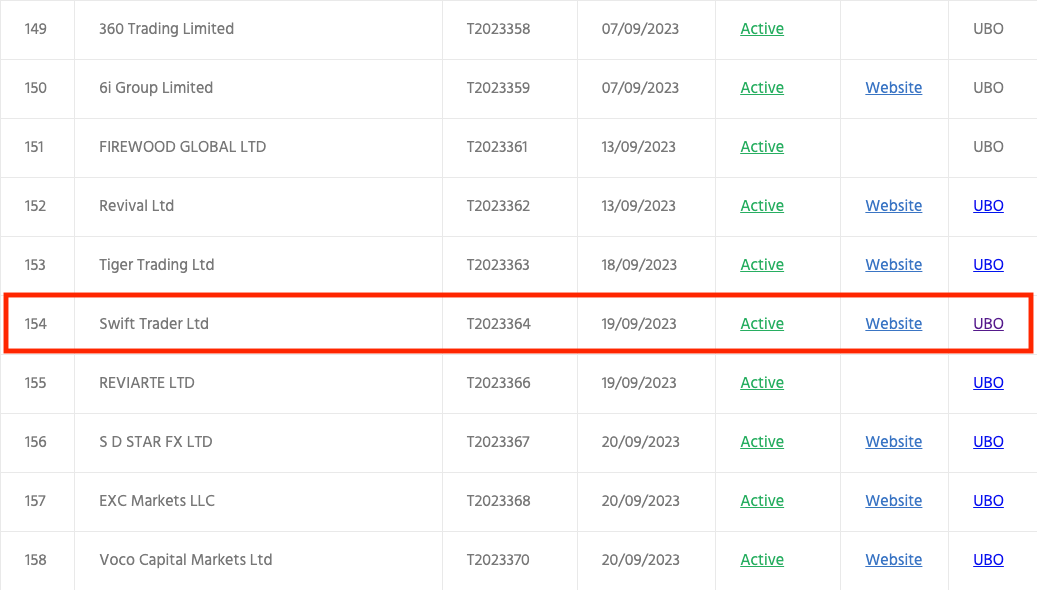This screenshot has width=1037, height=590.
Task: Open Website link for Revival Ltd
Action: 893,206
